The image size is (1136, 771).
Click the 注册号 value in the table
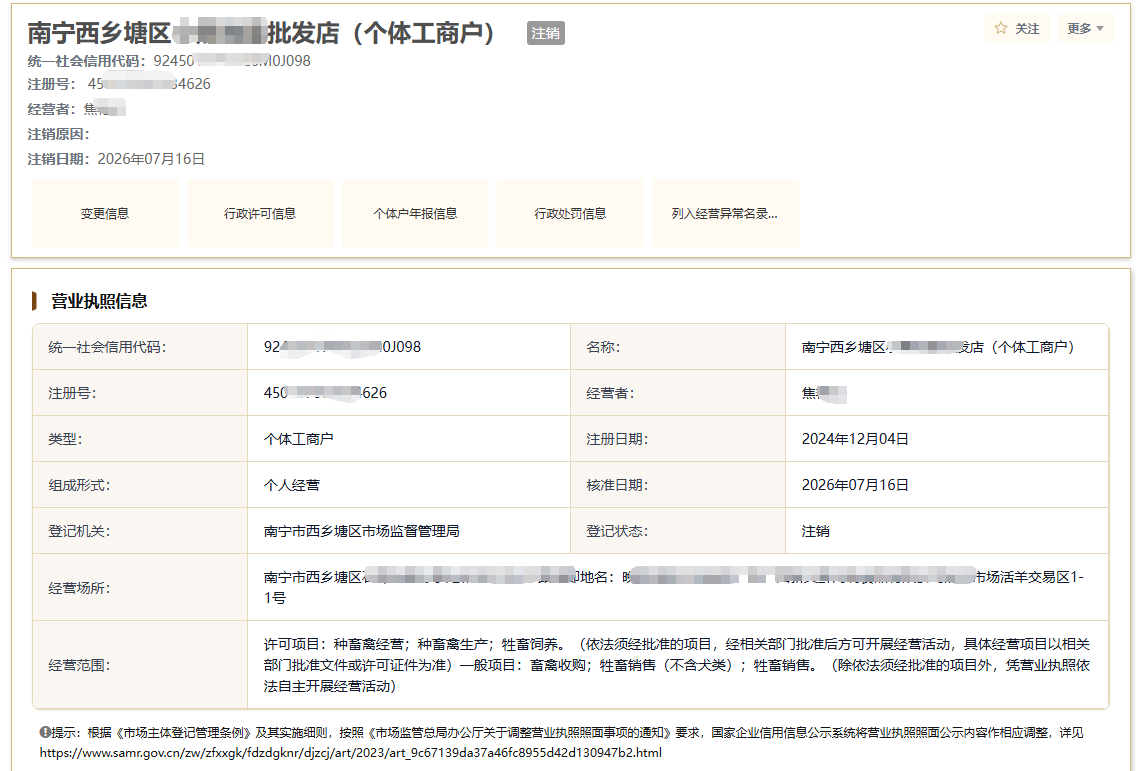[x=325, y=393]
